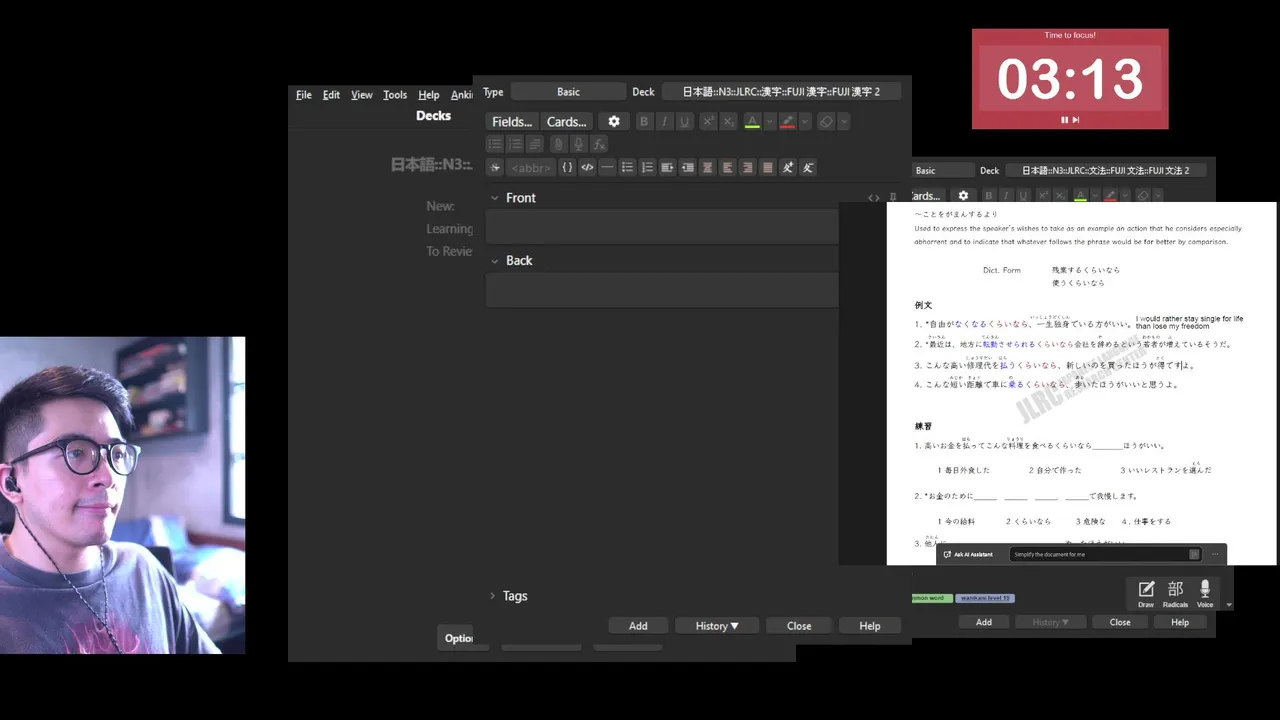This screenshot has width=1280, height=720.
Task: Change deck FUJI 漢字 2 selector
Action: (781, 92)
